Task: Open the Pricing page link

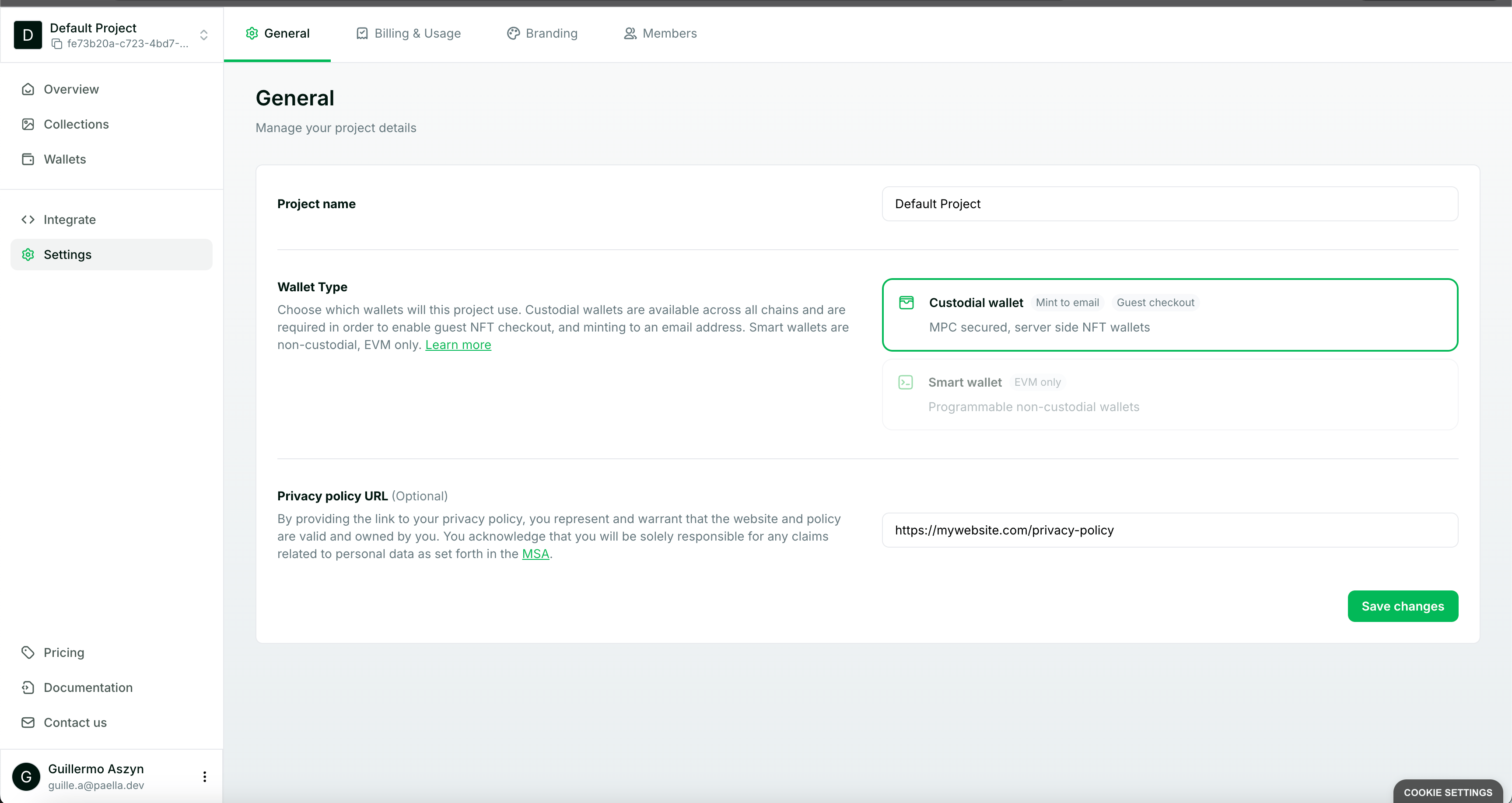Action: coord(112,653)
